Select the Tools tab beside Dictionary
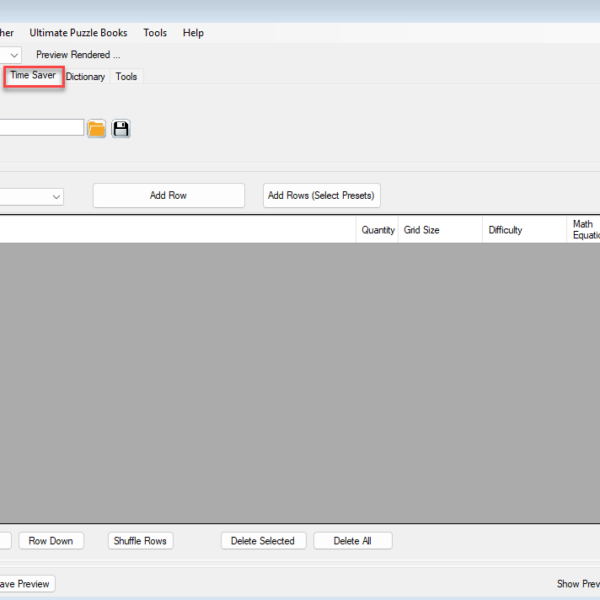600x600 pixels. coord(126,77)
